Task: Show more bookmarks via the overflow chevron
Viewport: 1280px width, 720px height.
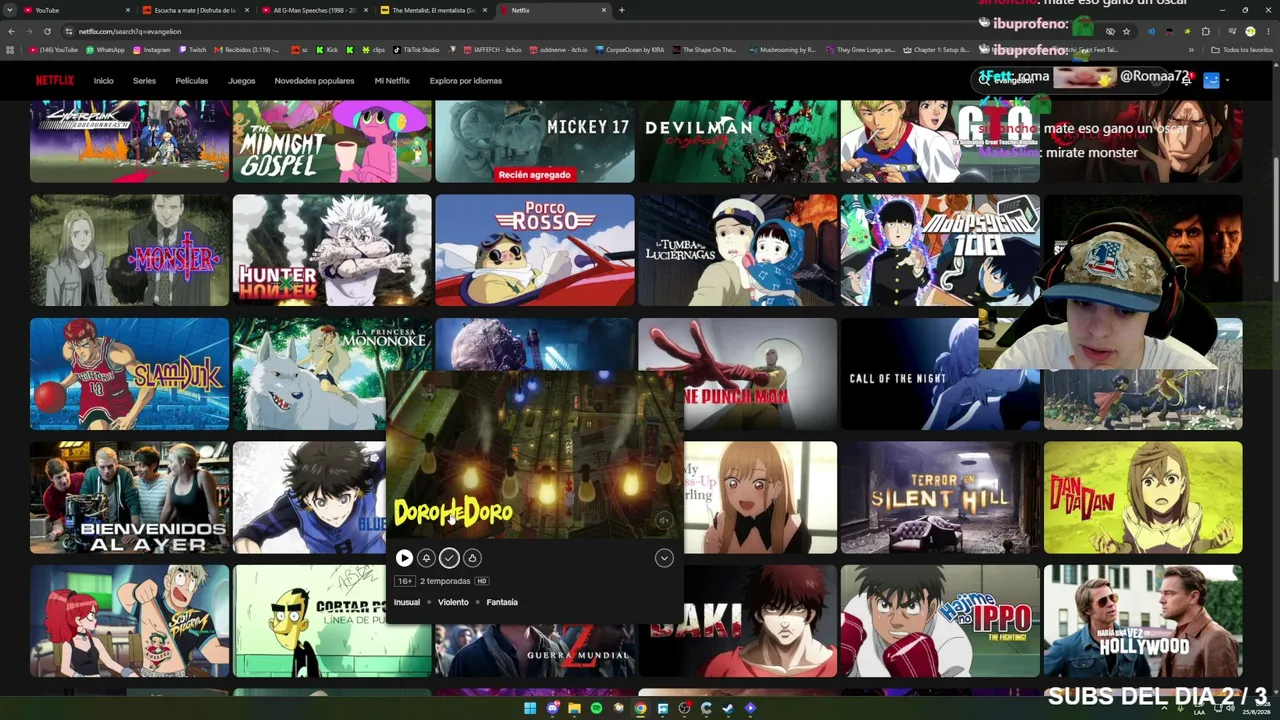Action: (1191, 50)
